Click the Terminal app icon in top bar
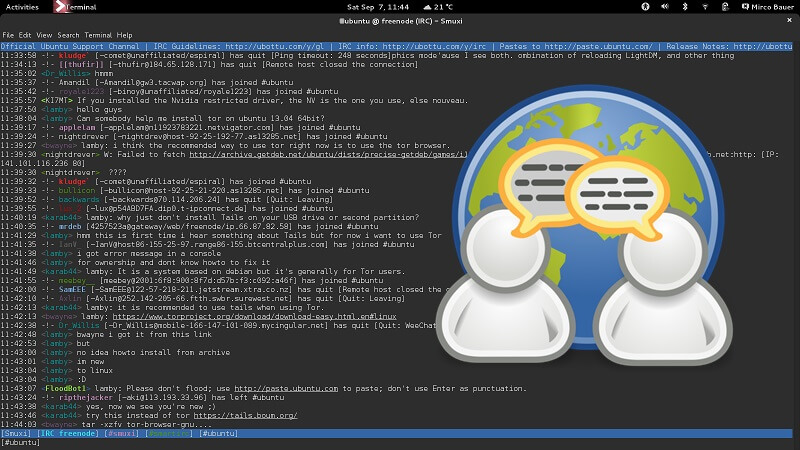 (x=61, y=7)
